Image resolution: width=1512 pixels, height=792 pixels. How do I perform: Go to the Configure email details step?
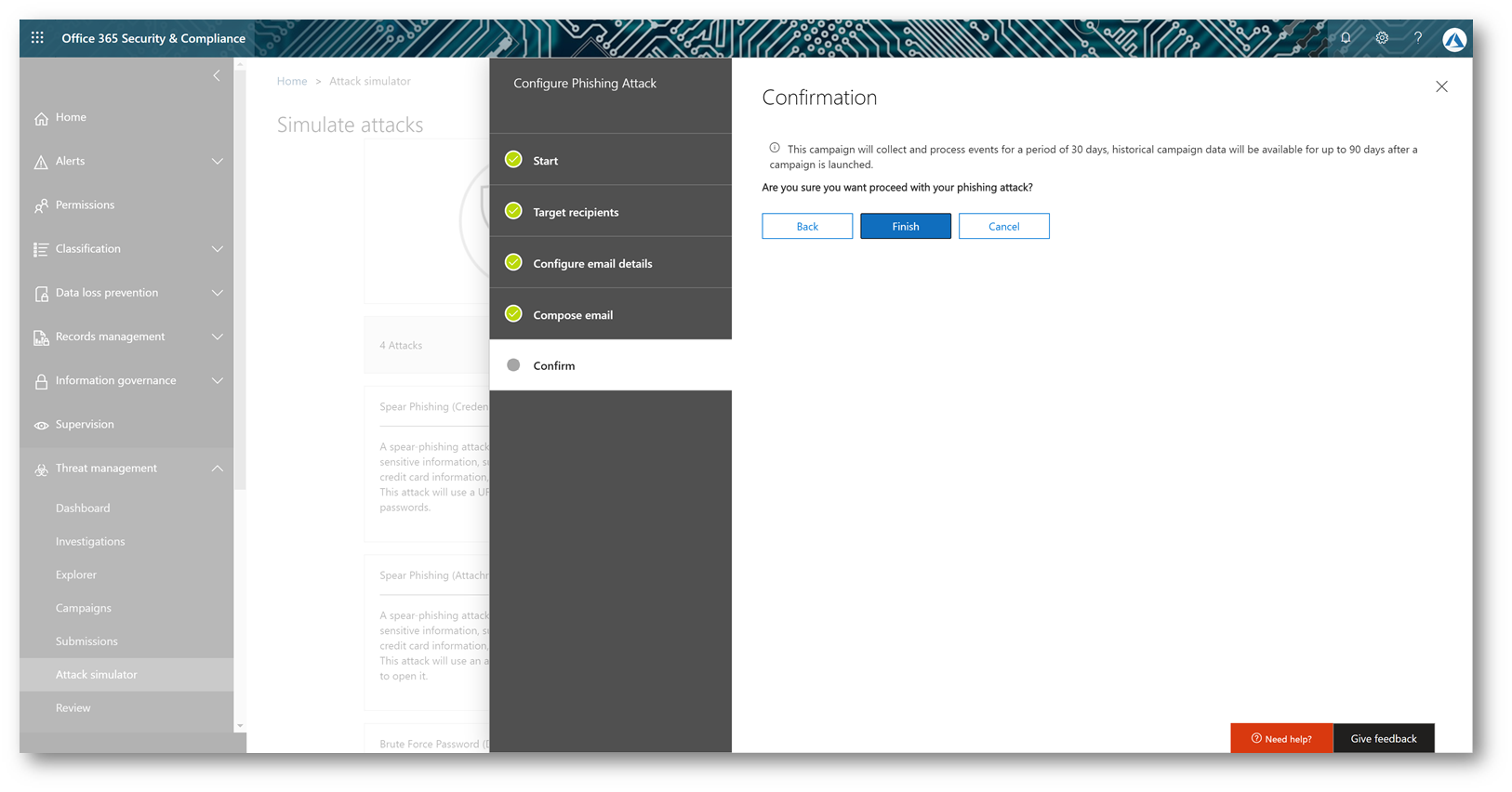(x=611, y=263)
